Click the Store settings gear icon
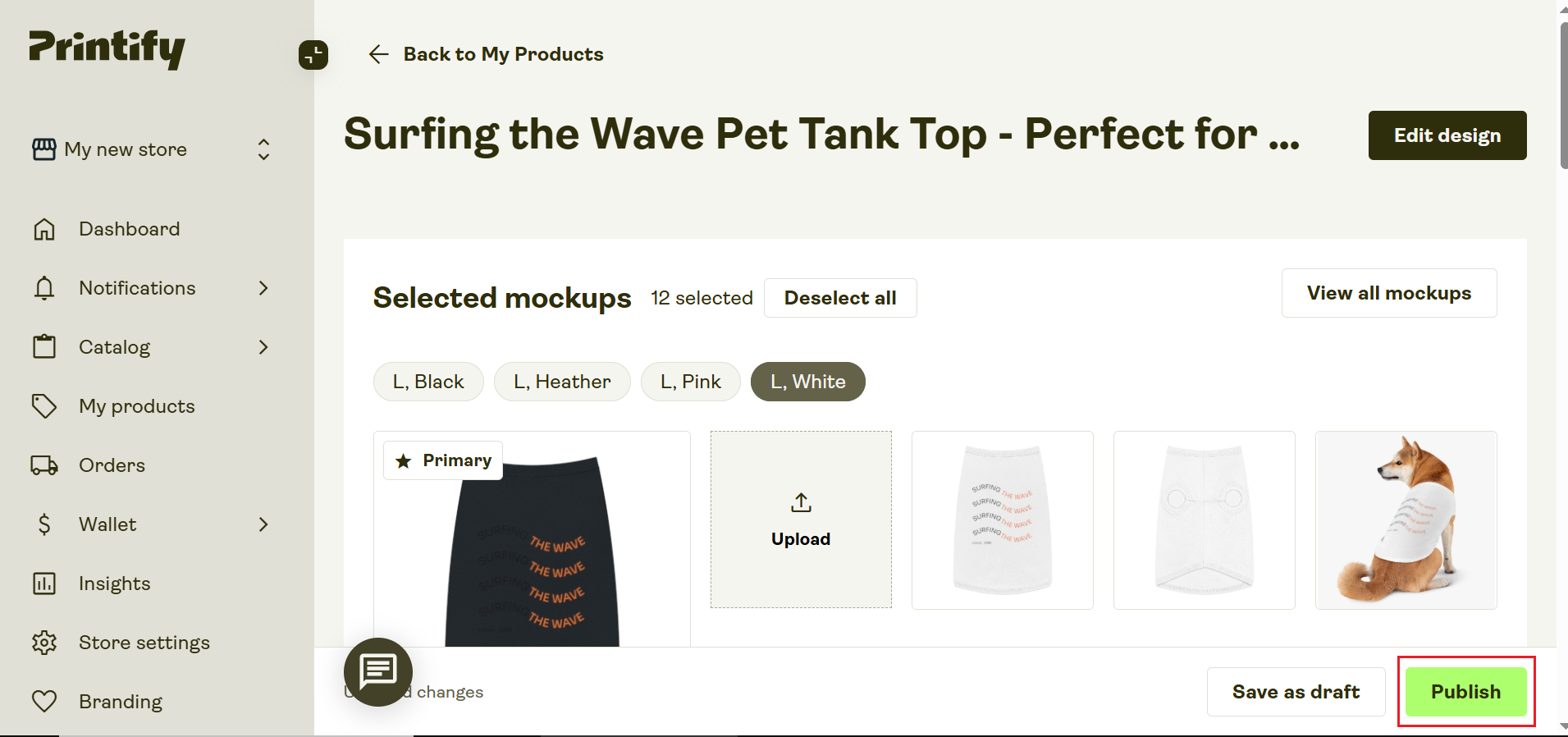The height and width of the screenshot is (737, 1568). (x=44, y=643)
